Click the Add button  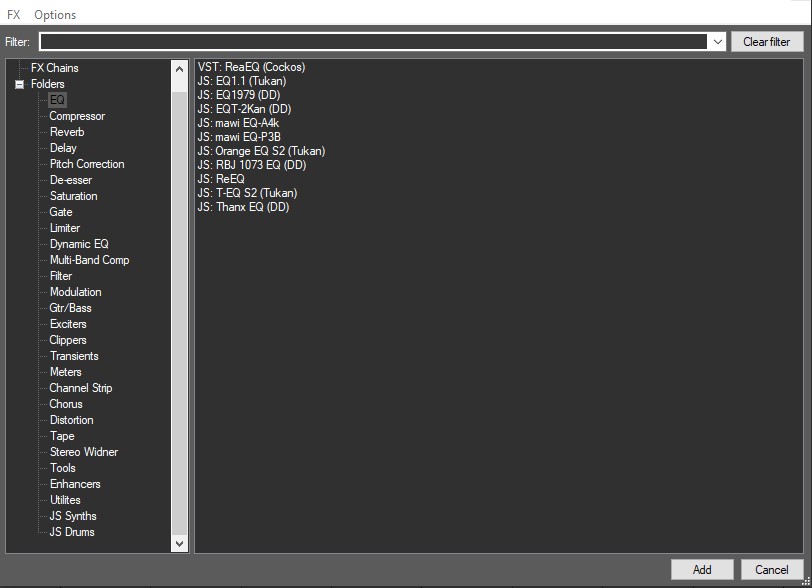pyautogui.click(x=702, y=569)
